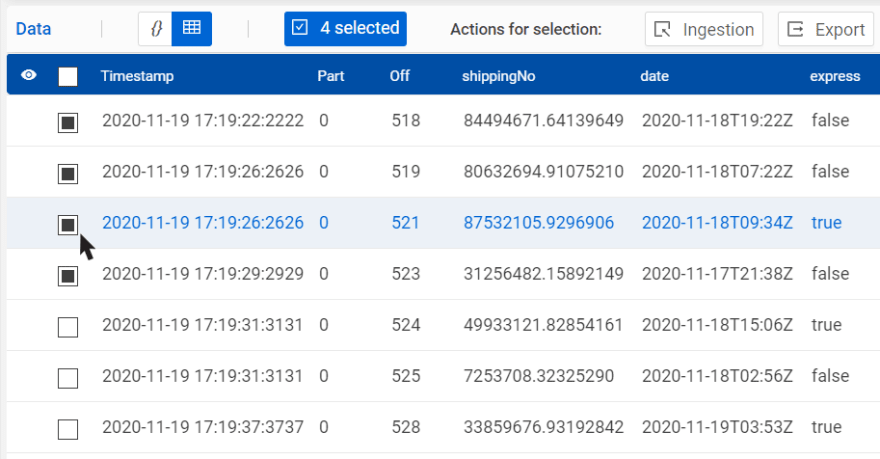Click express value true in row 528
The height and width of the screenshot is (459, 880).
click(x=826, y=426)
